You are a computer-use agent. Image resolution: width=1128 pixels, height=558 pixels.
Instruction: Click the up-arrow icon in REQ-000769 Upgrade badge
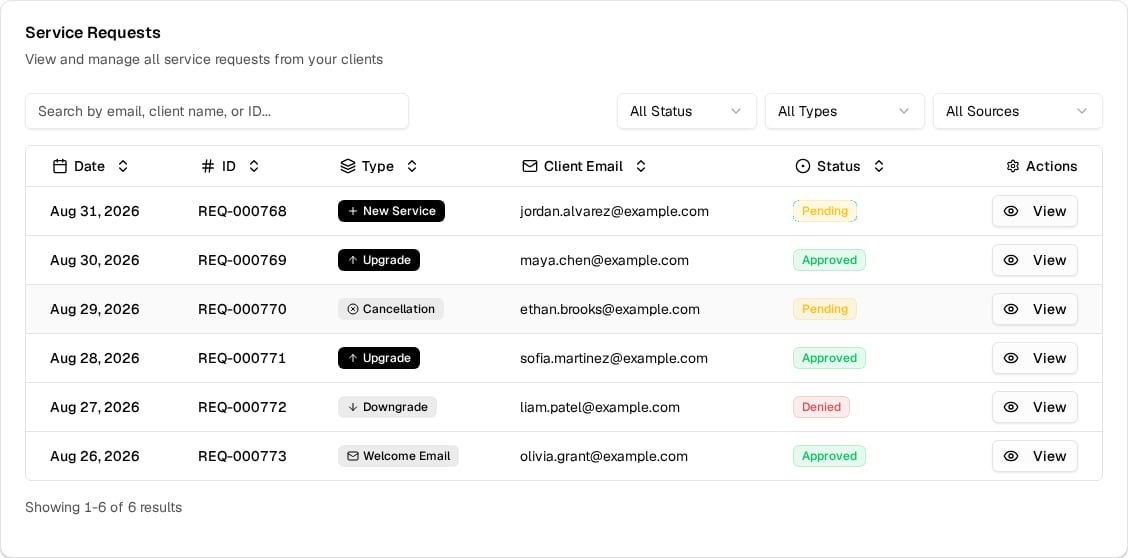(x=352, y=260)
